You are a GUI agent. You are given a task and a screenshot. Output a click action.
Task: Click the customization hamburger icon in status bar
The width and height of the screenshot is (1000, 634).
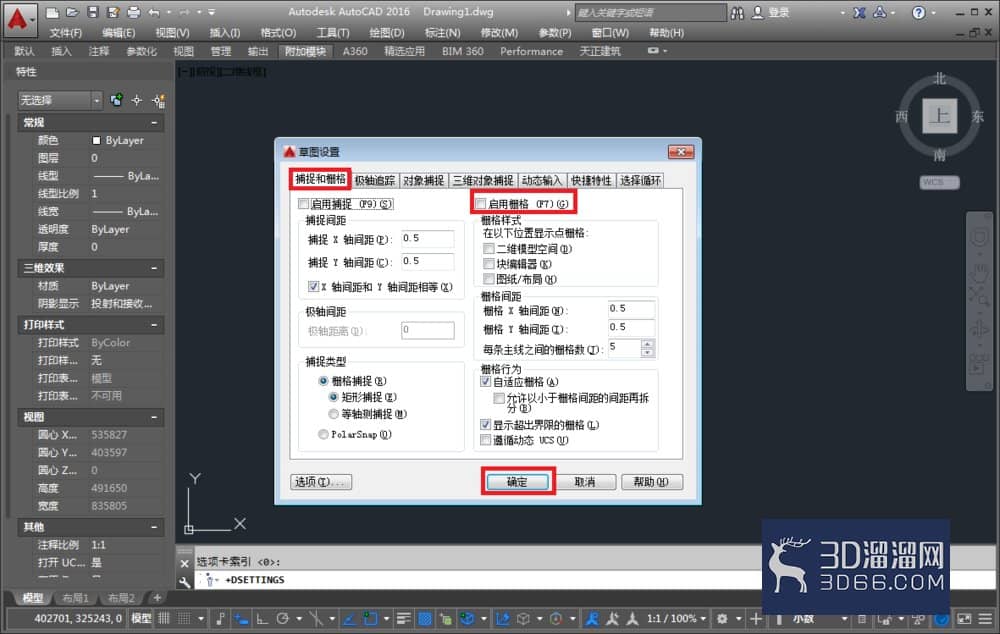[x=985, y=619]
